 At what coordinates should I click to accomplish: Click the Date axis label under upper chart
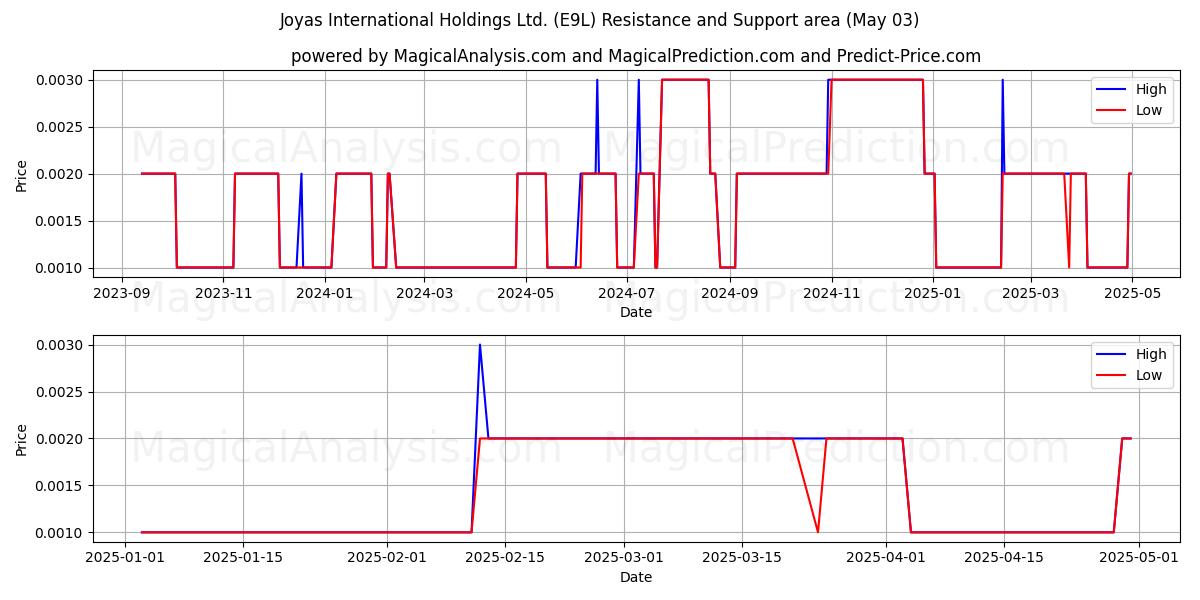coord(636,312)
